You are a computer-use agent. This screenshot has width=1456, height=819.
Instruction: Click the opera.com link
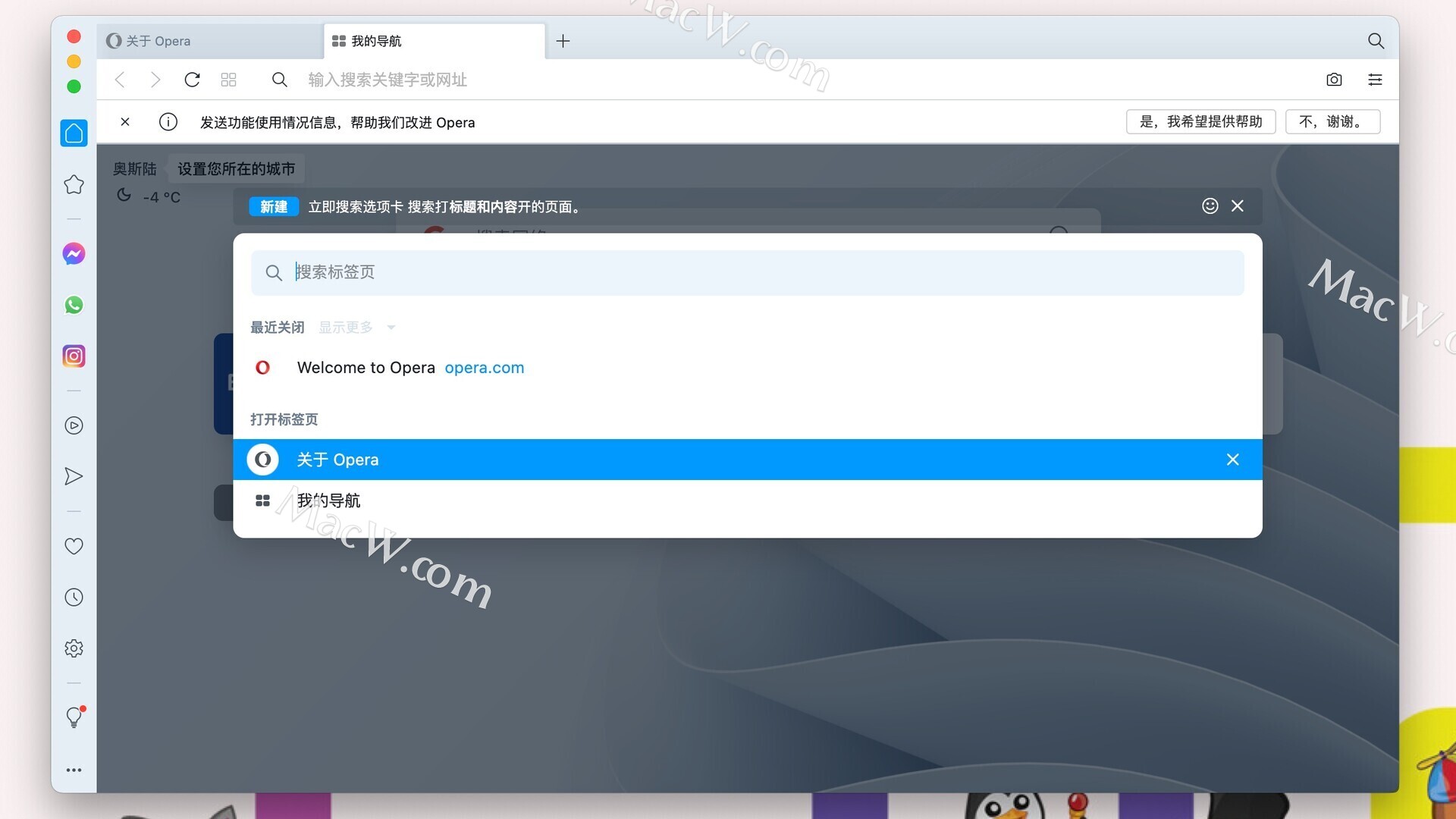(x=484, y=368)
